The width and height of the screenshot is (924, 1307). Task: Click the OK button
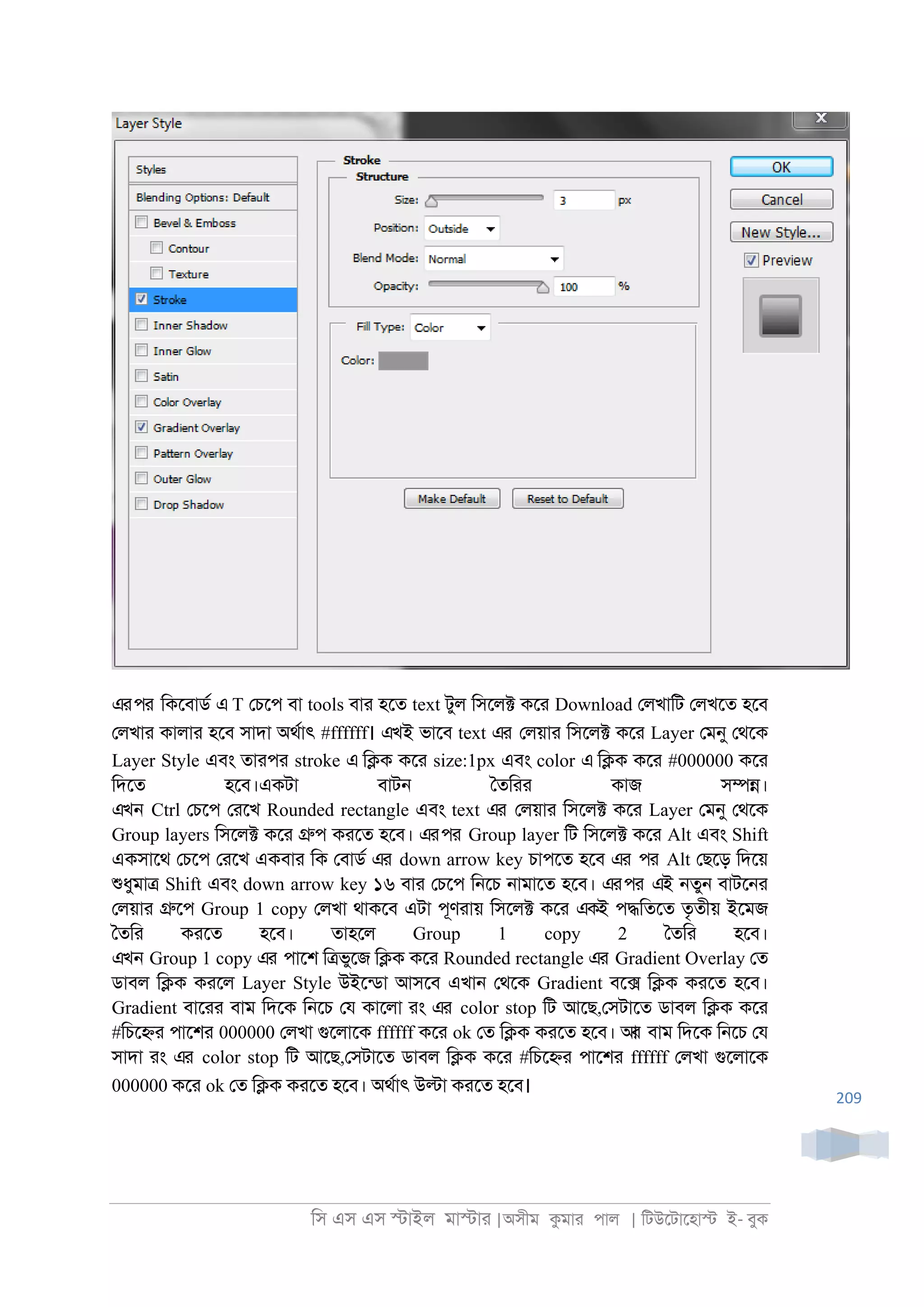tap(781, 167)
